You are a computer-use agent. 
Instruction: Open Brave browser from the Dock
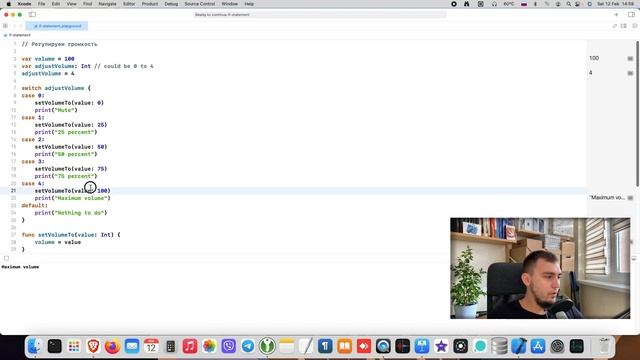[x=93, y=347]
